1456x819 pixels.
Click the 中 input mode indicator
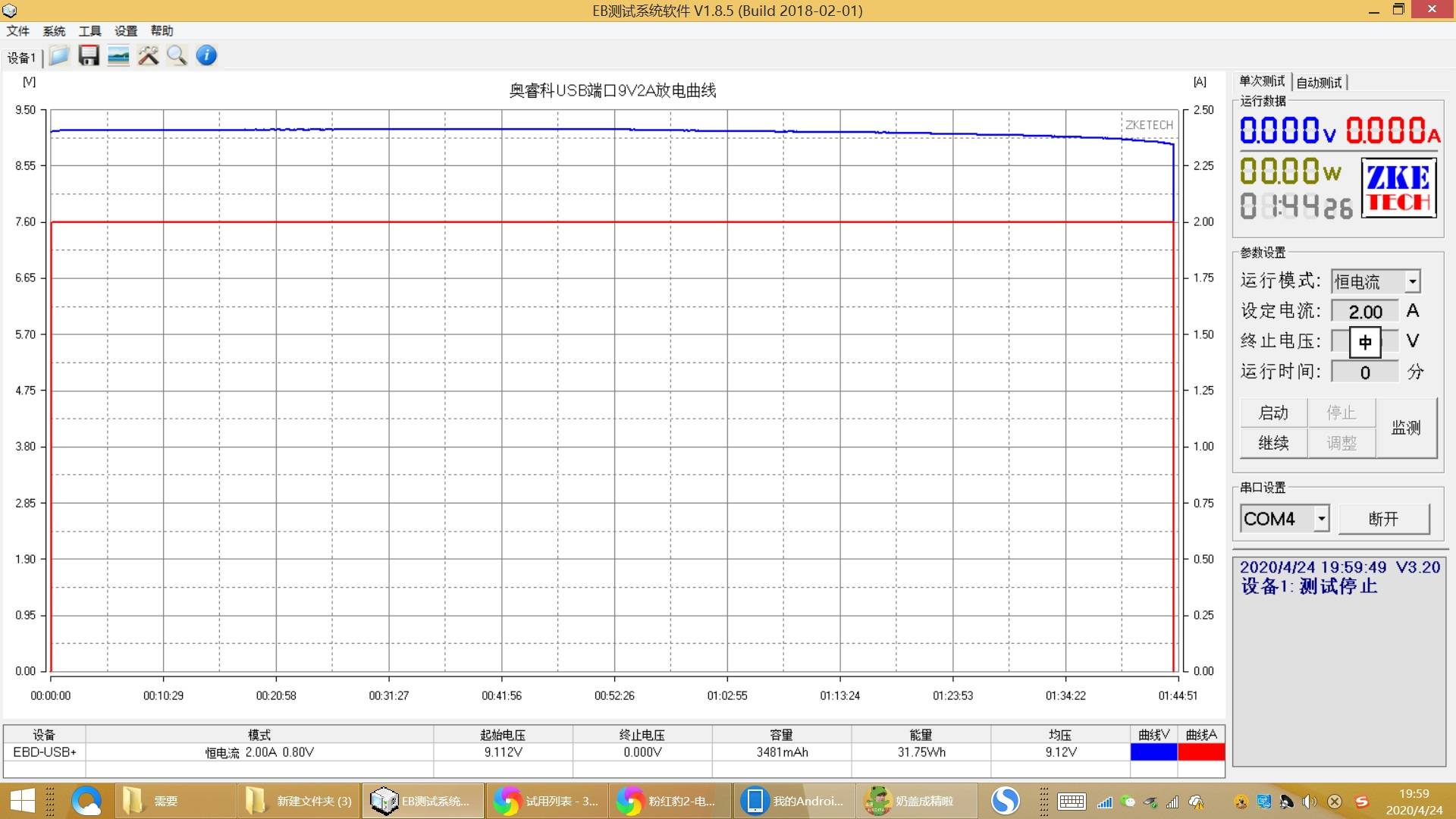[1365, 342]
